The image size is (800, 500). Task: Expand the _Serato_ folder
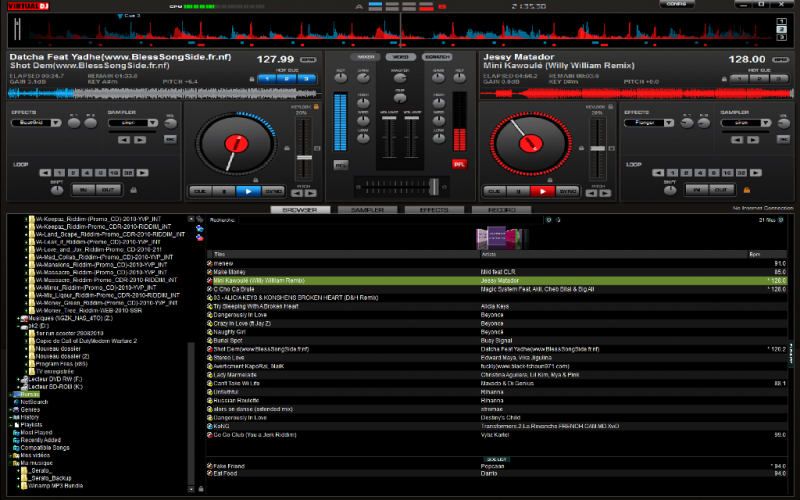click(x=18, y=471)
